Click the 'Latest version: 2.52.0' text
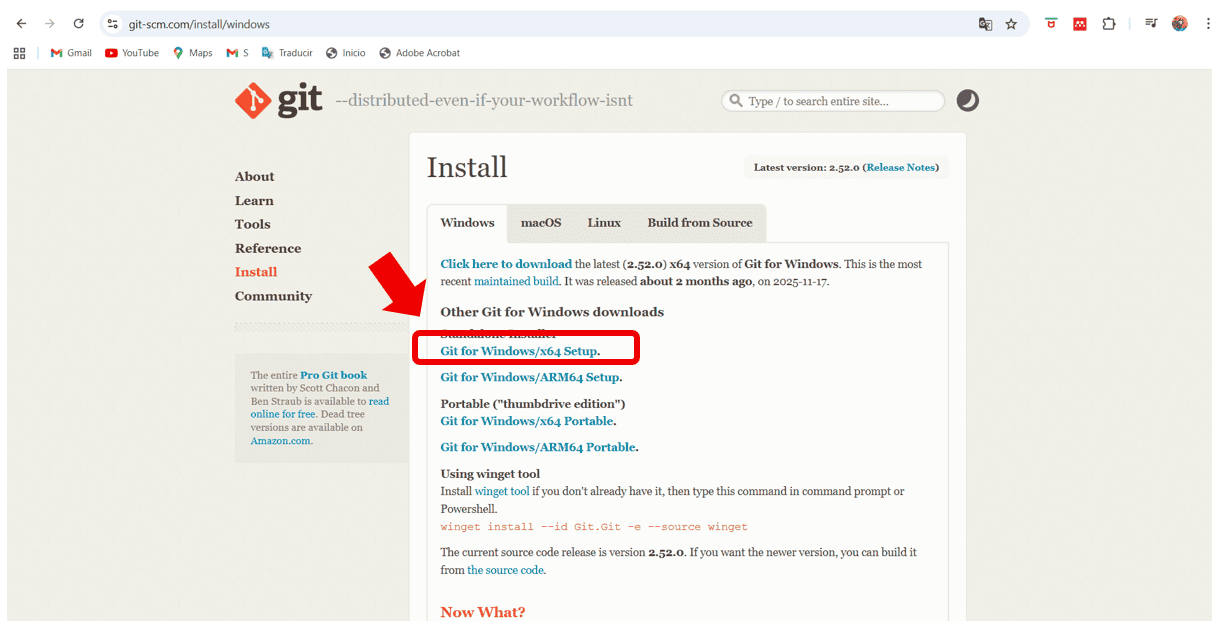This screenshot has height=633, width=1220. click(807, 168)
